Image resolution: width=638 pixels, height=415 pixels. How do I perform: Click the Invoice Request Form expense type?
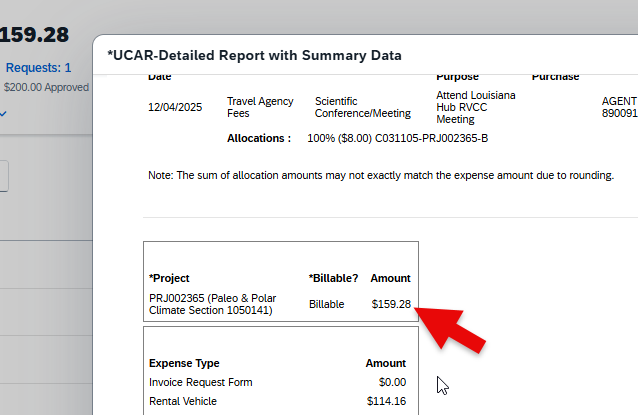[x=201, y=382]
